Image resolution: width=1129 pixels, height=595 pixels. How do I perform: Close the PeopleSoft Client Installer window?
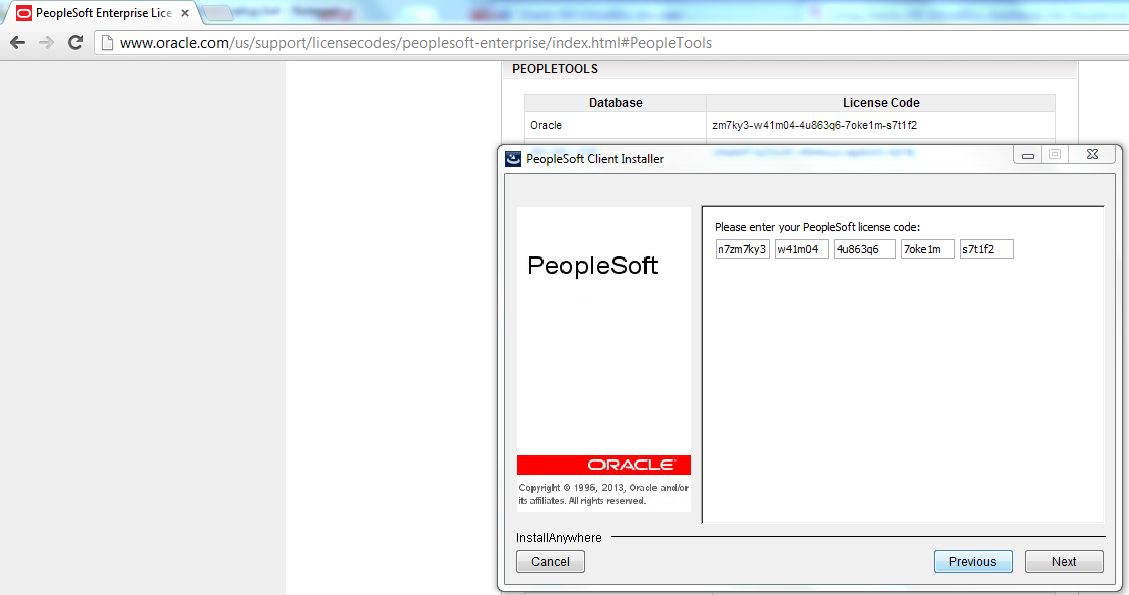[x=1092, y=154]
